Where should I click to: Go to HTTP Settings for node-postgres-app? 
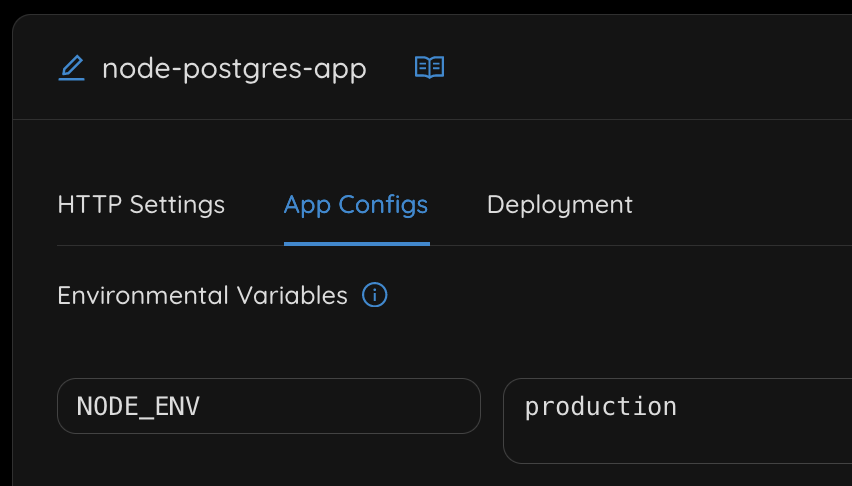(x=141, y=205)
